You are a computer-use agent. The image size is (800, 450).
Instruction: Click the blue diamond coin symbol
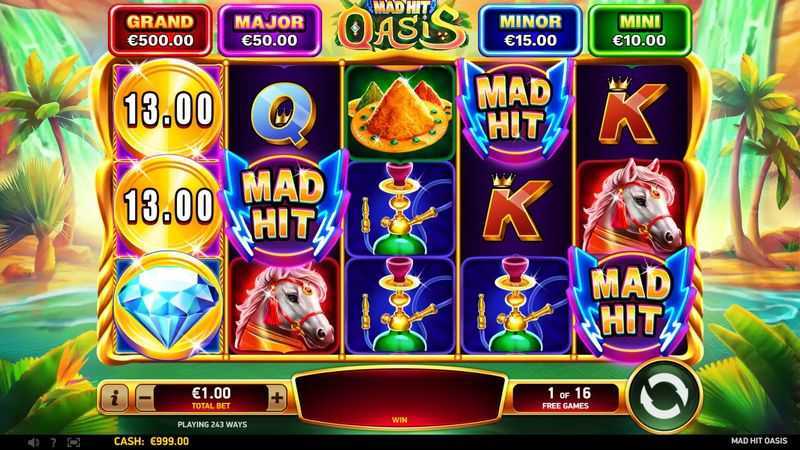pyautogui.click(x=168, y=305)
